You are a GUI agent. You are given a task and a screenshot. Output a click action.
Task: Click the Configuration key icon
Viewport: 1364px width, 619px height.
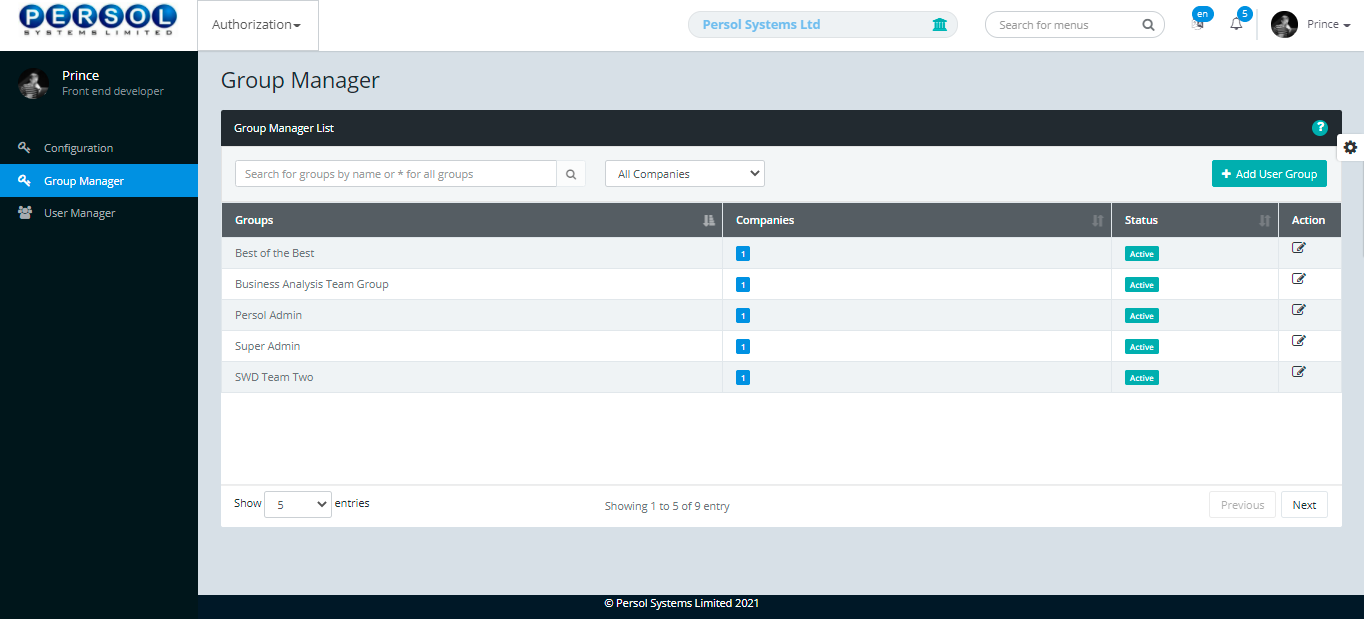[25, 148]
